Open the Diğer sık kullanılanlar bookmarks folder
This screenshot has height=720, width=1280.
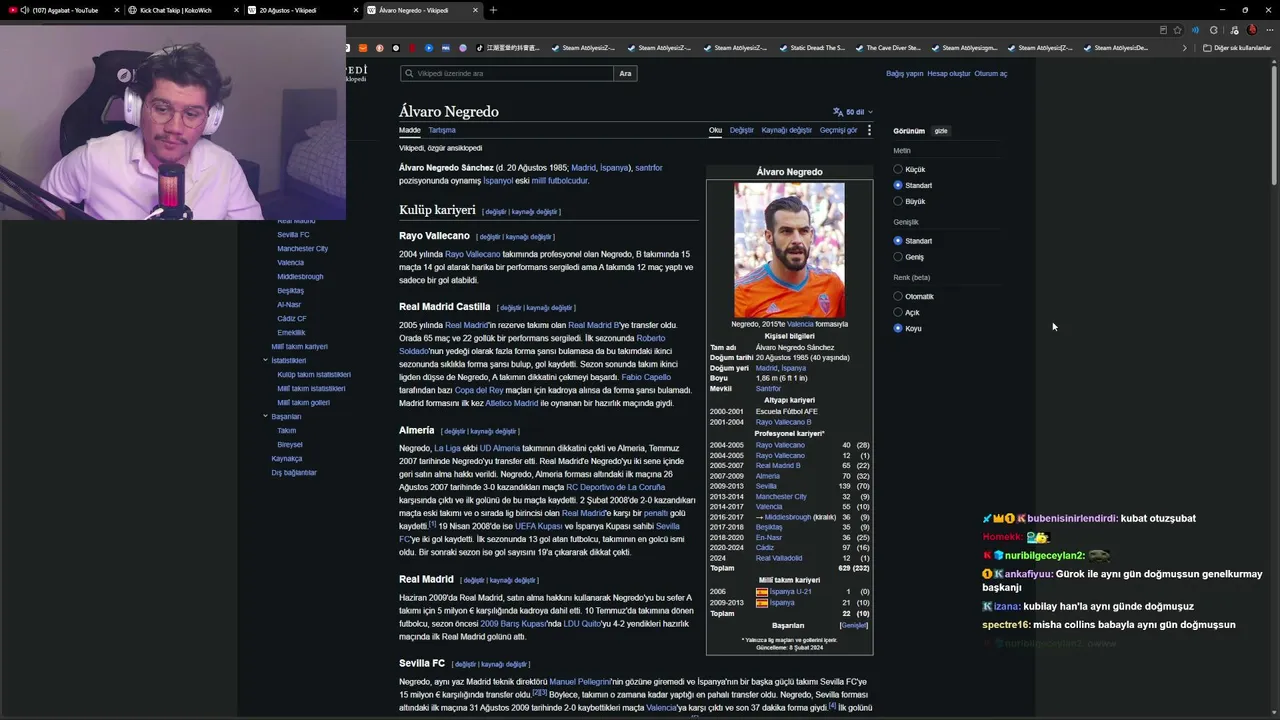pyautogui.click(x=1237, y=48)
